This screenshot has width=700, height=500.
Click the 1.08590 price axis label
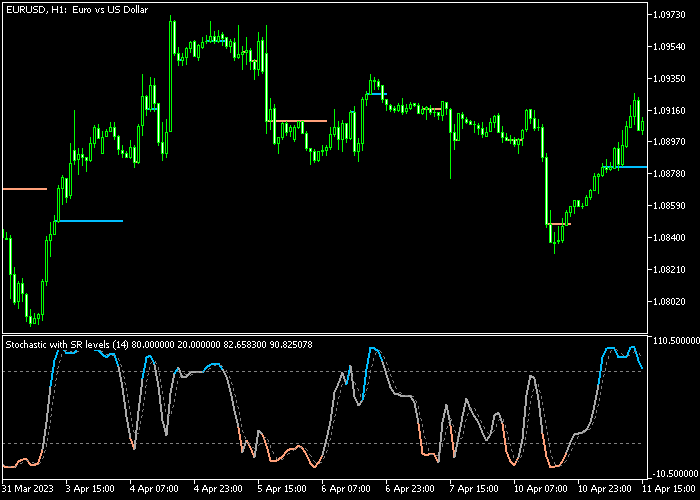tap(669, 206)
